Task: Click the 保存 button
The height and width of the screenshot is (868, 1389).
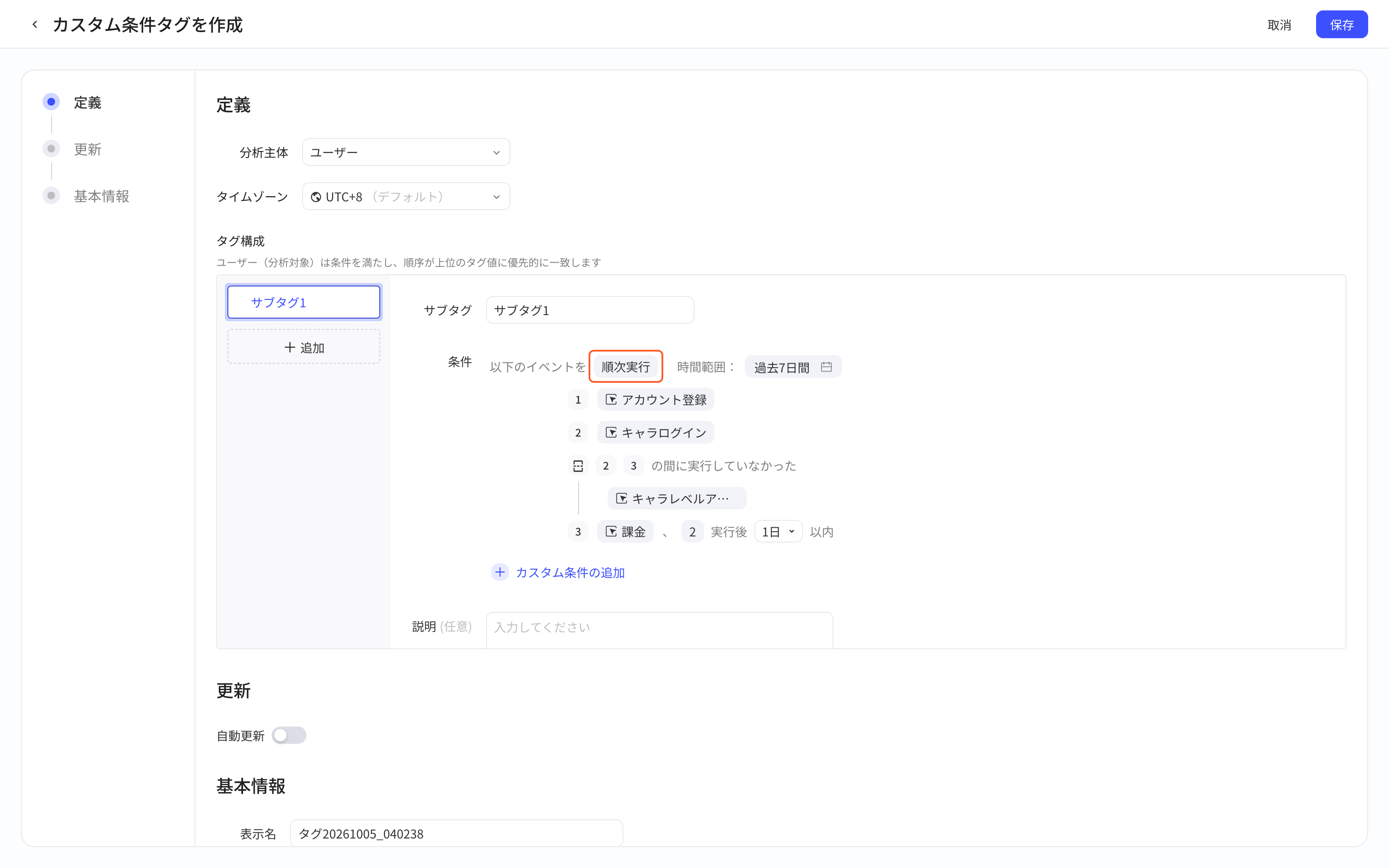Action: pyautogui.click(x=1341, y=25)
